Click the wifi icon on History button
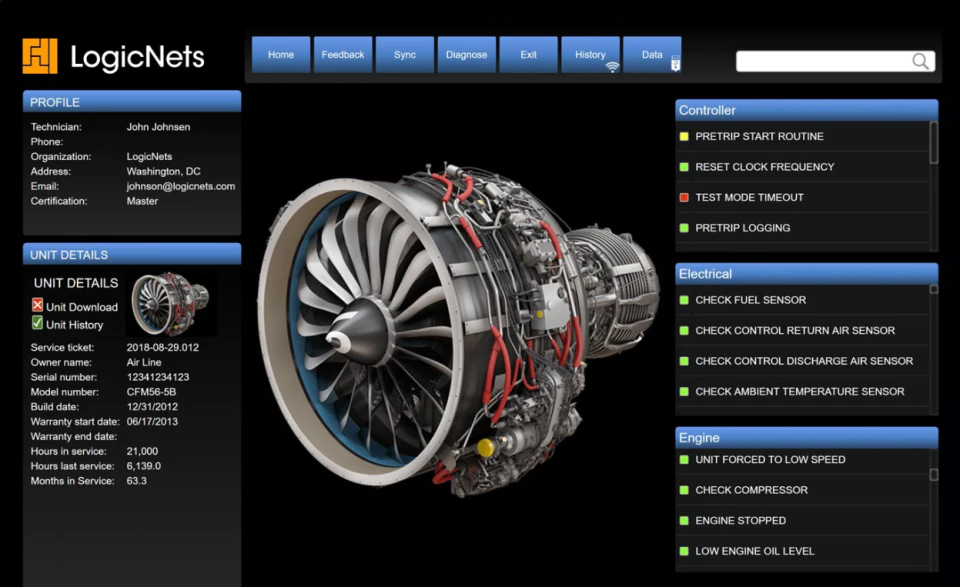The image size is (960, 587). pos(612,67)
